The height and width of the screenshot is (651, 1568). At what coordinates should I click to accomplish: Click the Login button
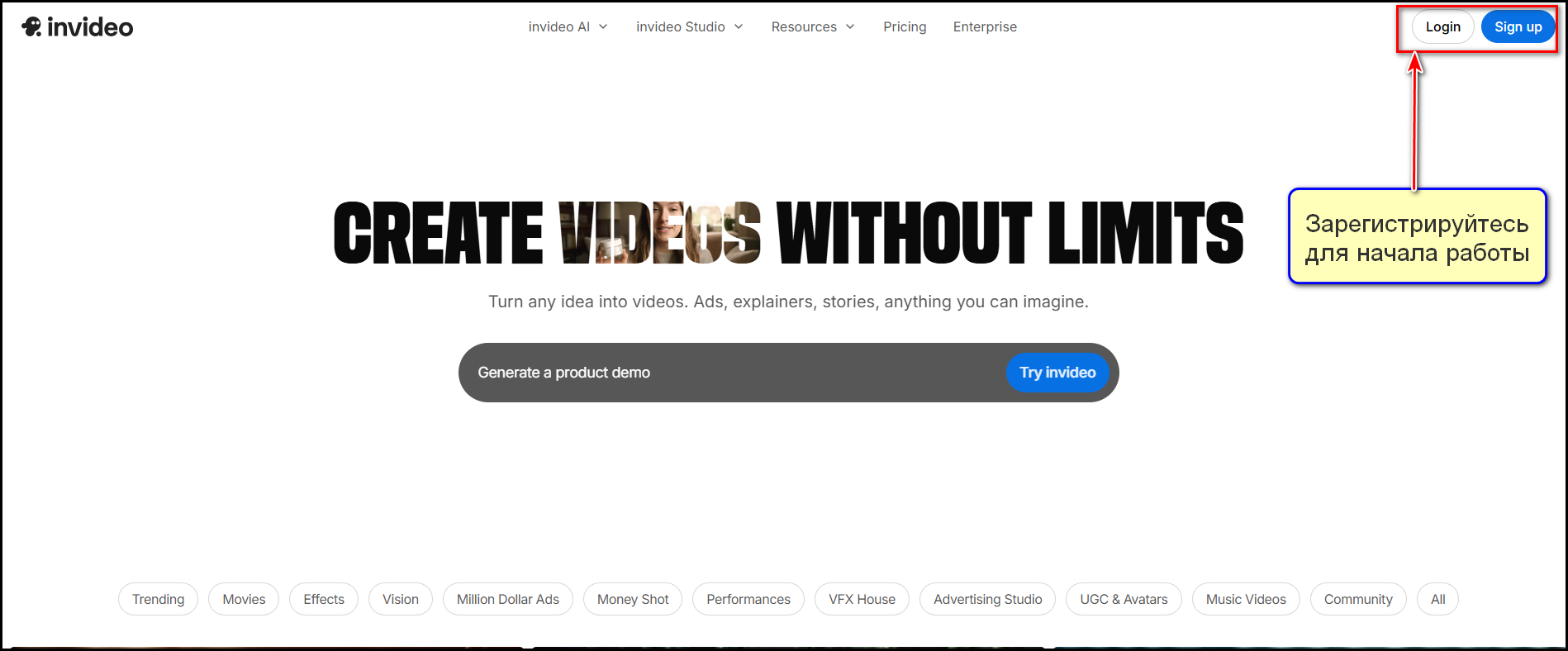[1443, 26]
